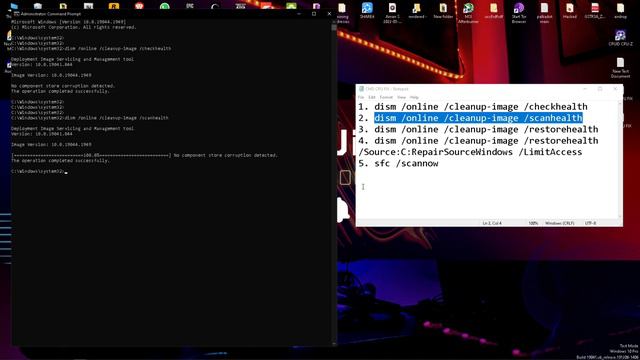Open the New Text Document desktop file
640x360 pixels.
click(620, 67)
